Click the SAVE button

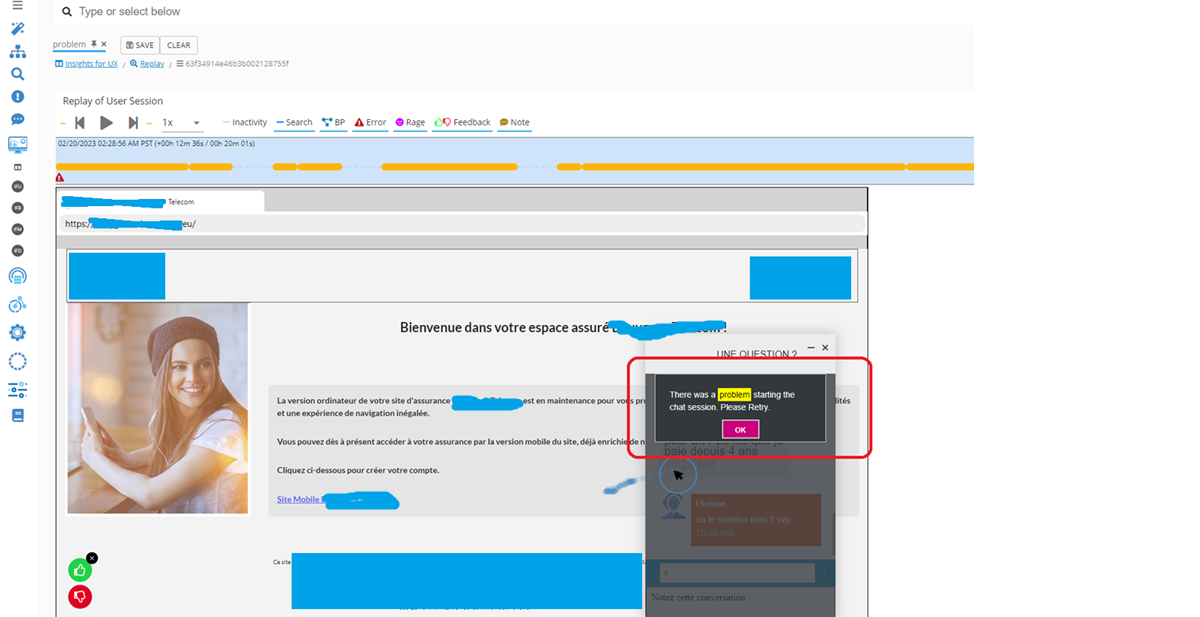tap(140, 45)
